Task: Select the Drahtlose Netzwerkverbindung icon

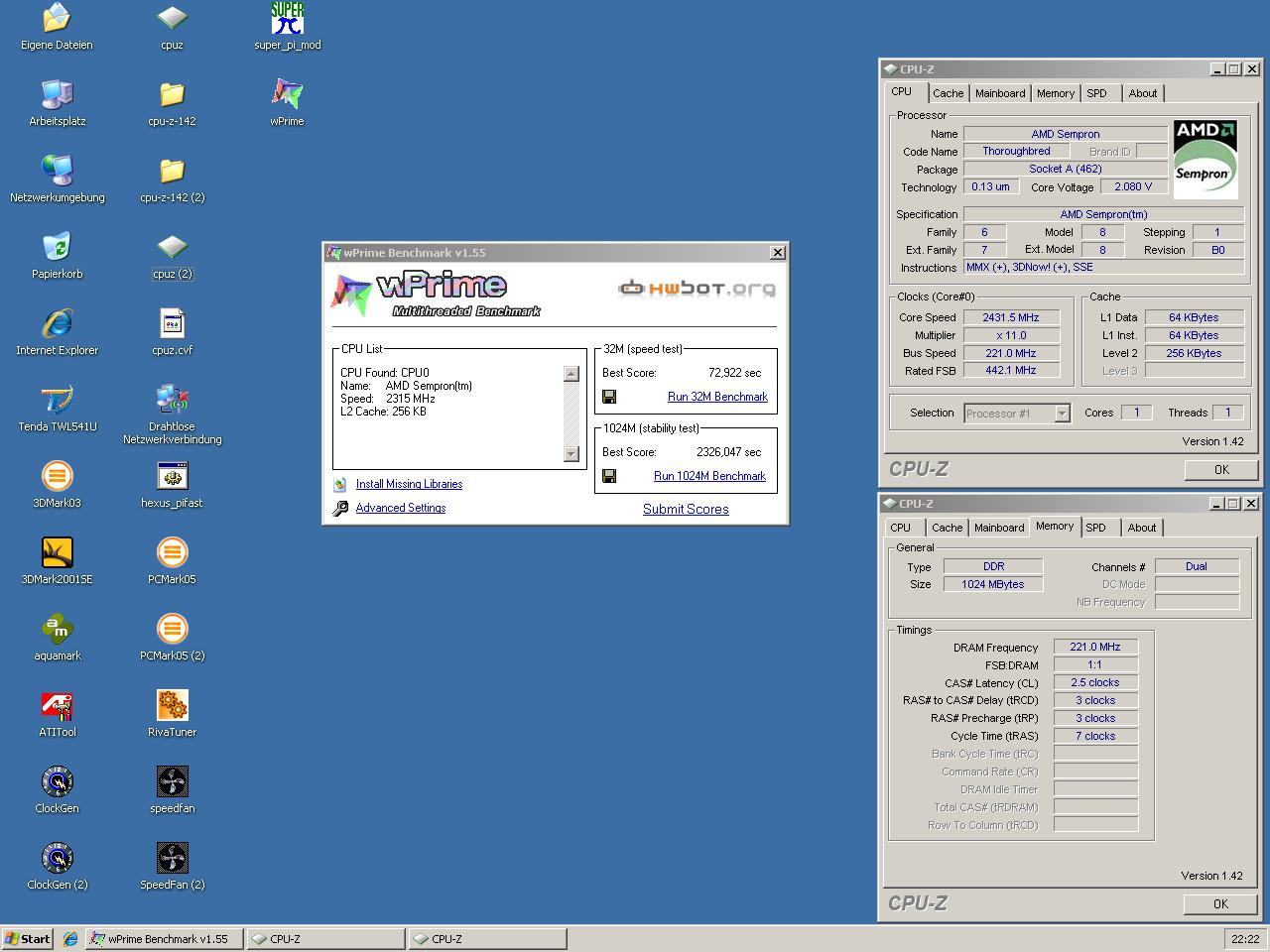Action: pos(172,415)
